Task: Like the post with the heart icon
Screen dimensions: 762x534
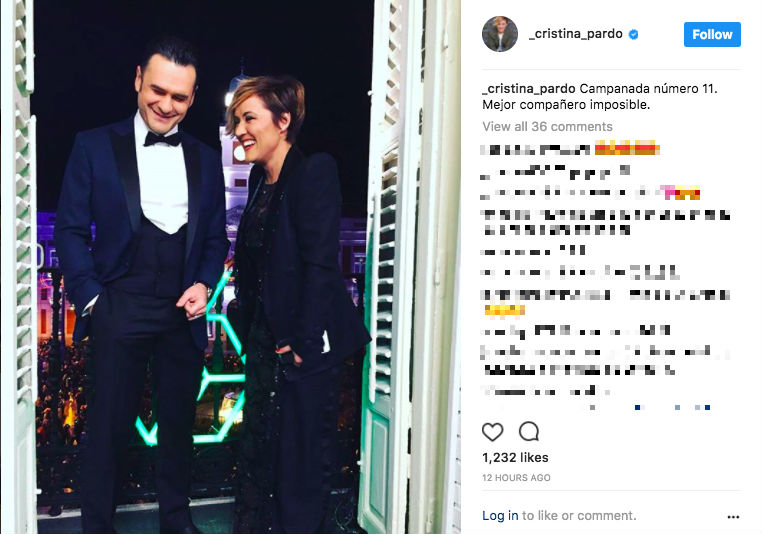Action: 492,431
